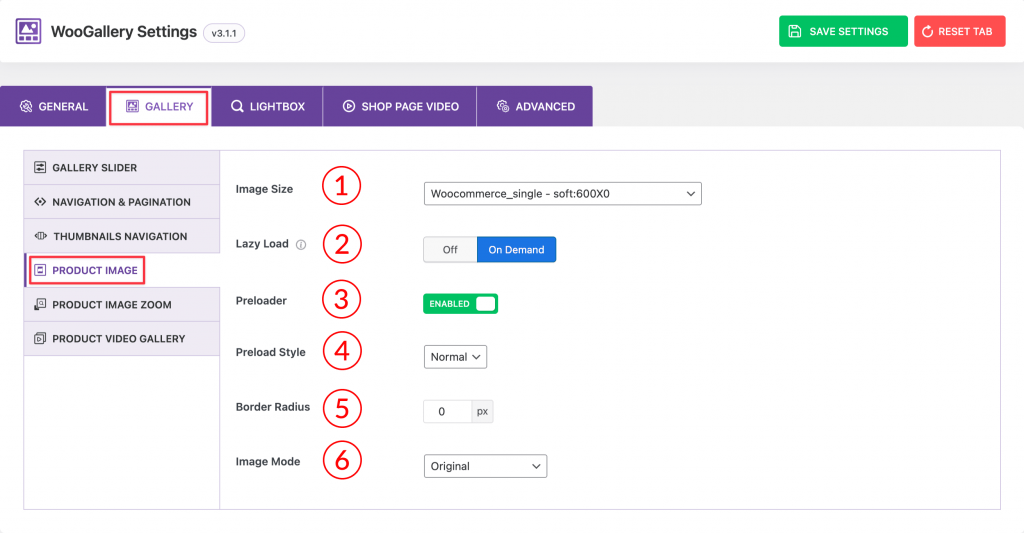Click the Navigation & Pagination arrows icon

click(x=40, y=202)
